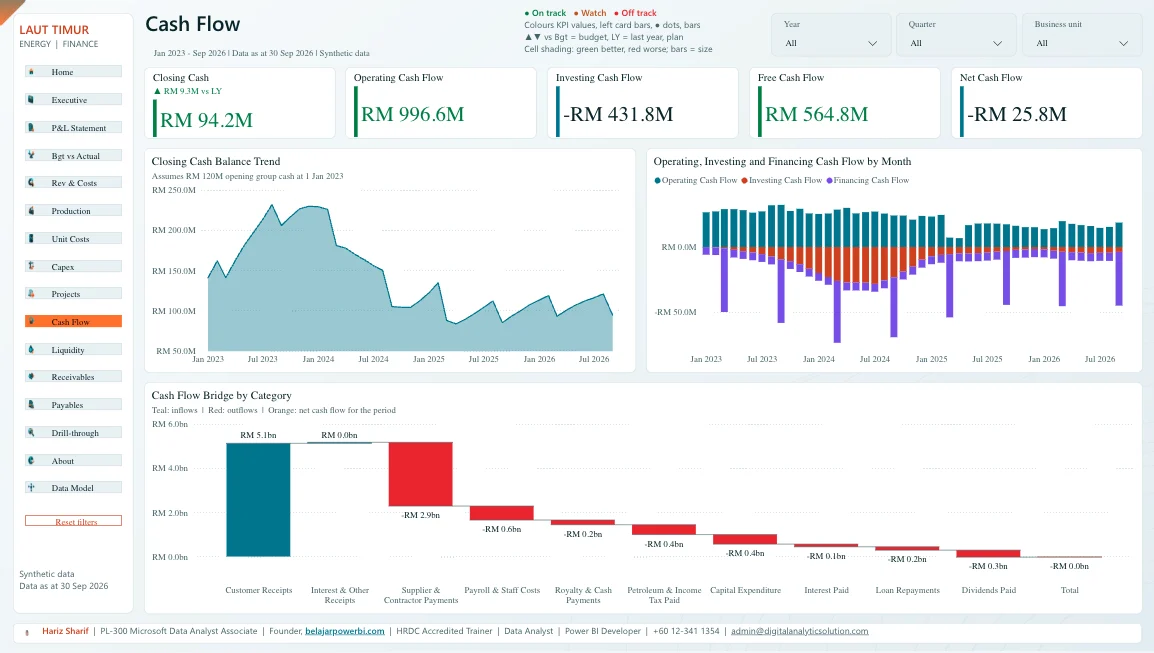Click the Net Cash Flow -RM 25.8M value

[x=1016, y=114]
